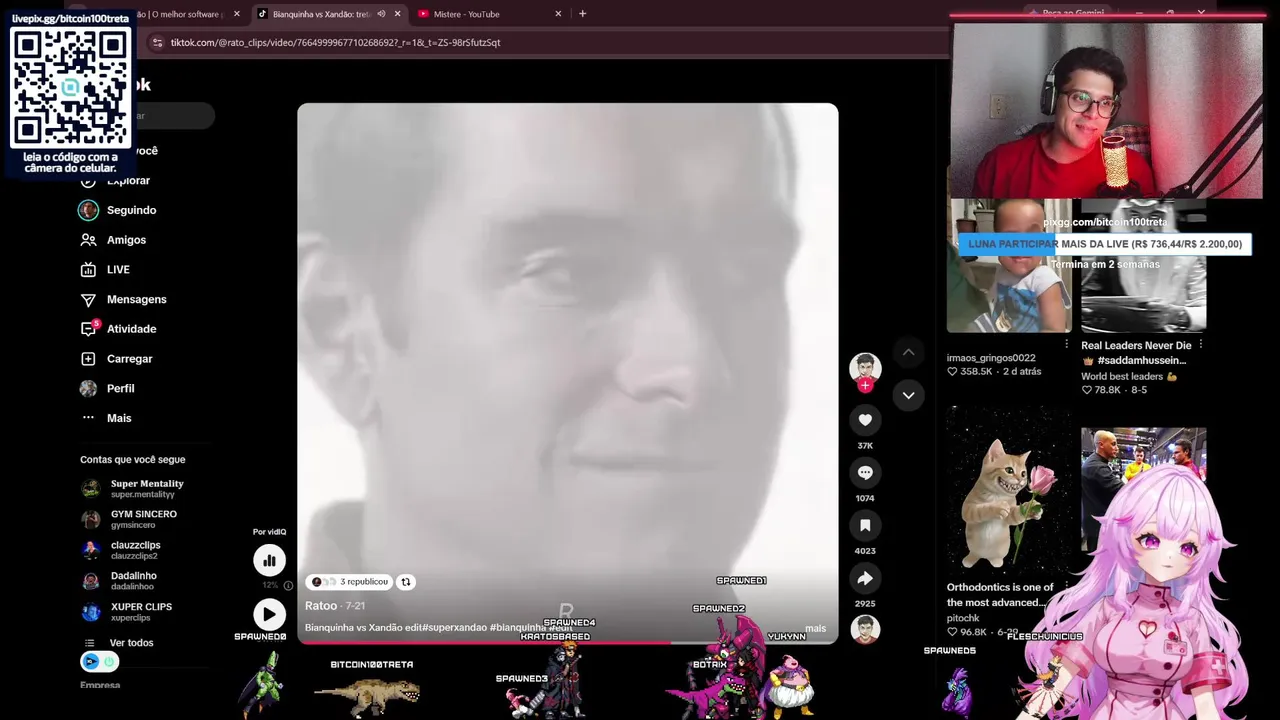Viewport: 1280px width, 720px height.
Task: Open options menu for 'Real Leaders Never Die' video
Action: click(1200, 344)
